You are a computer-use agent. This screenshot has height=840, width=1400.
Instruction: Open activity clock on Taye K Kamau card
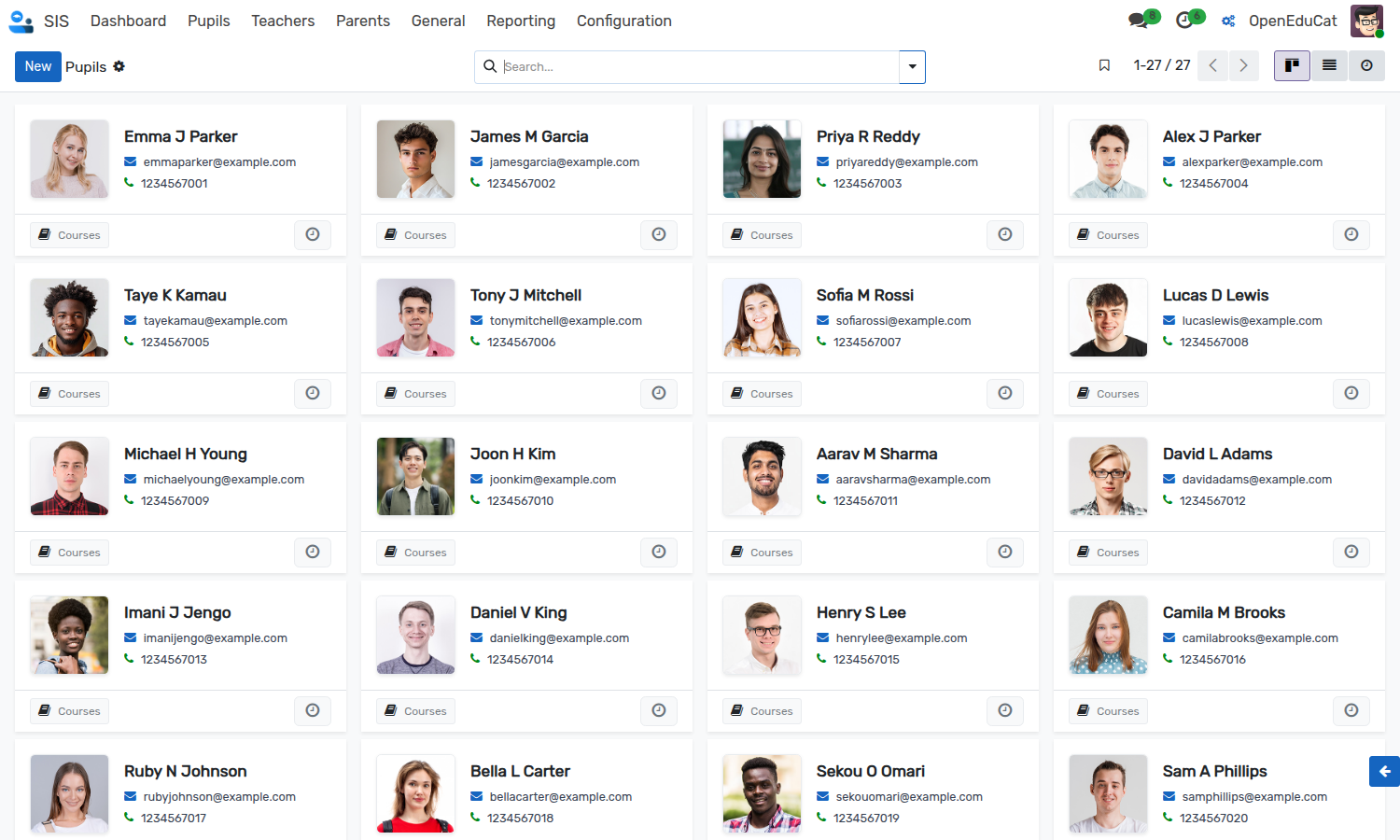(313, 394)
